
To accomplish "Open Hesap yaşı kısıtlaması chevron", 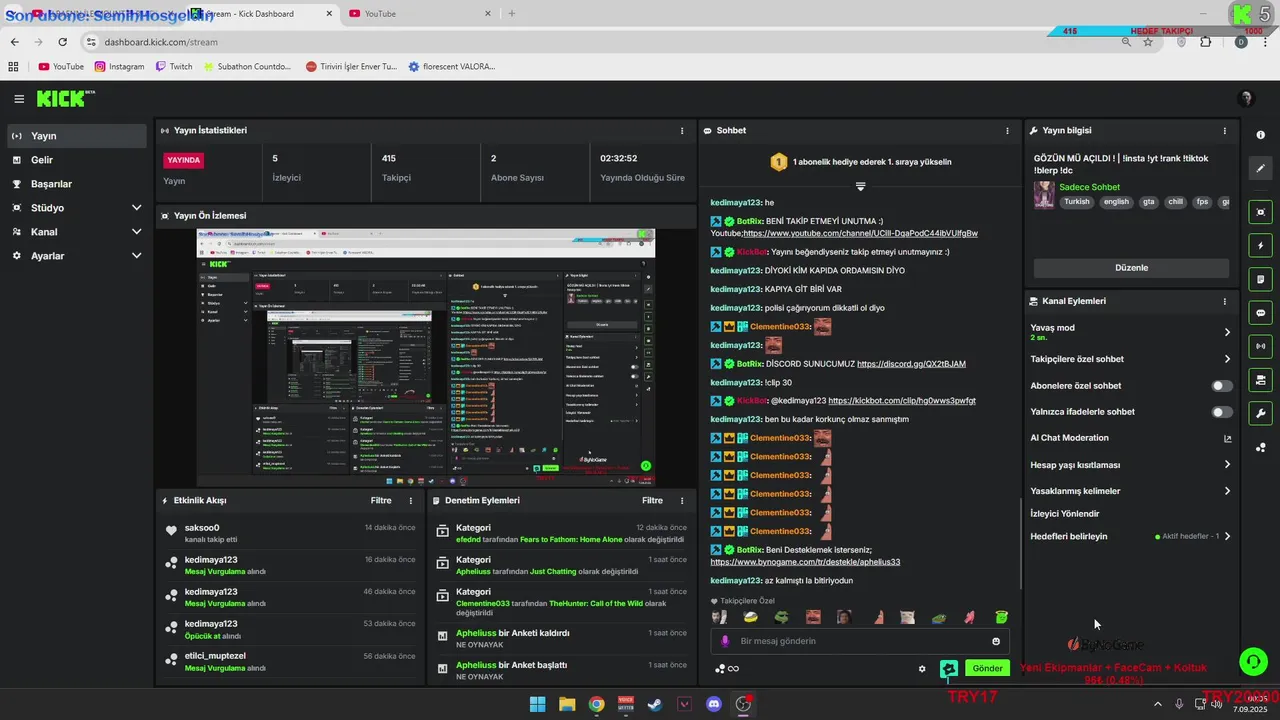I will click(x=1227, y=465).
